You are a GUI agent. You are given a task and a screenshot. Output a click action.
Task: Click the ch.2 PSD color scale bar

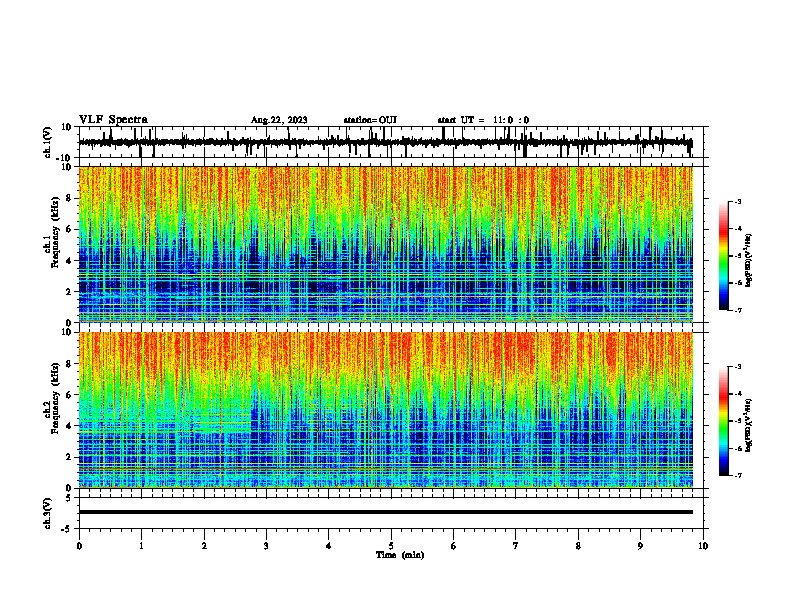click(724, 421)
